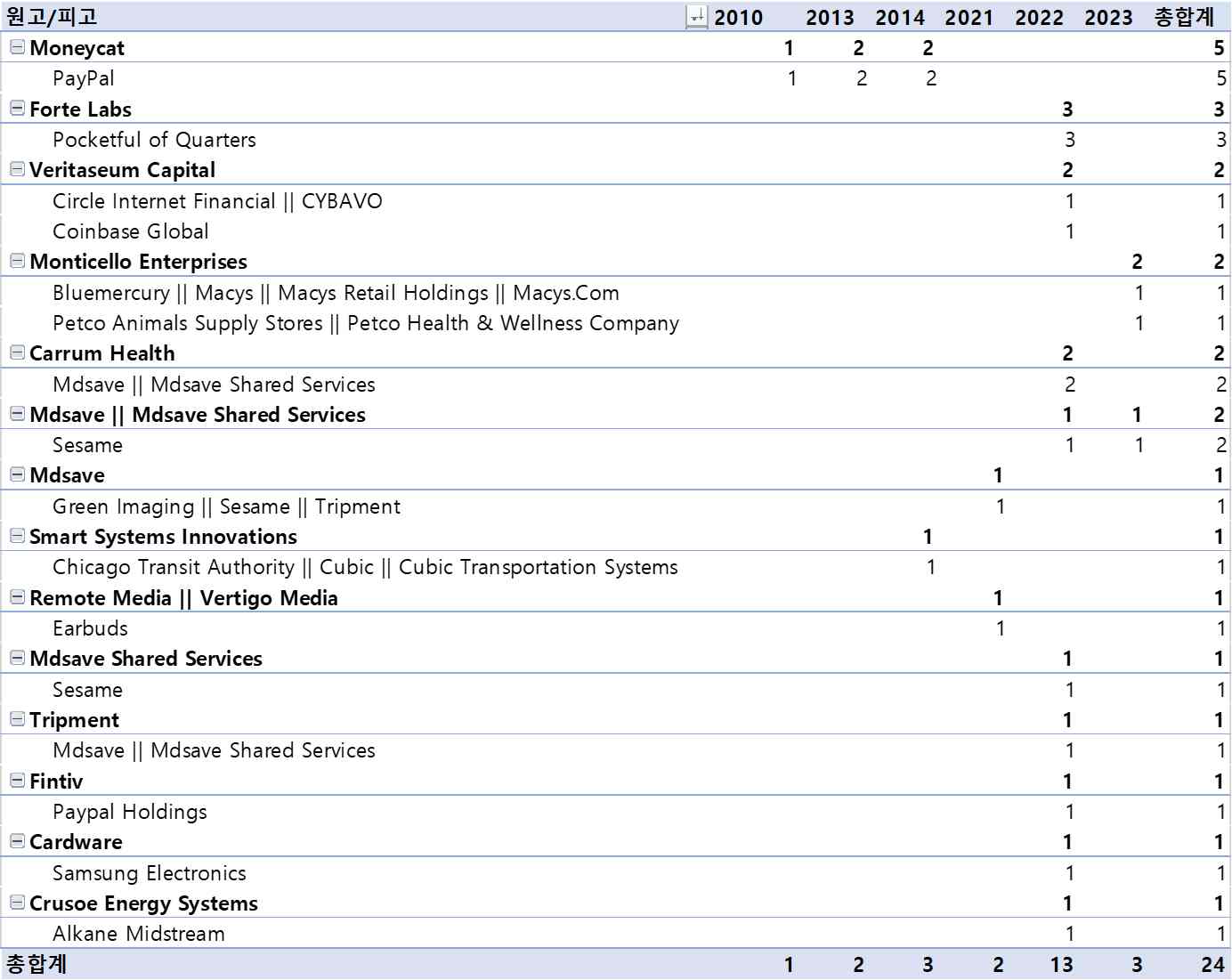Screen dimensions: 1232x980
Task: Select the 2021 column header
Action: (969, 17)
